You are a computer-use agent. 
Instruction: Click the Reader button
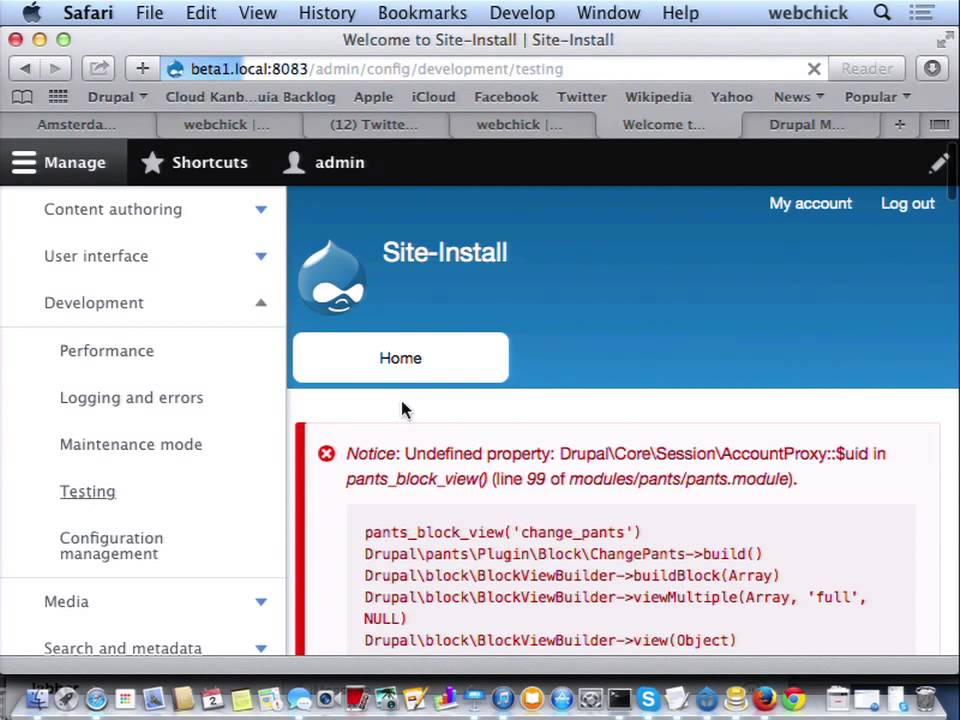click(x=866, y=69)
